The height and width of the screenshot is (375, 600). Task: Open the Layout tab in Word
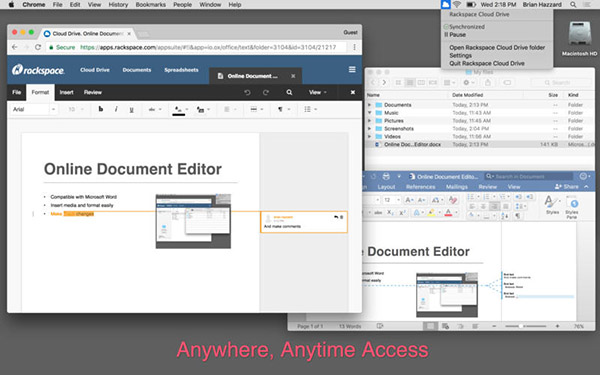click(386, 187)
